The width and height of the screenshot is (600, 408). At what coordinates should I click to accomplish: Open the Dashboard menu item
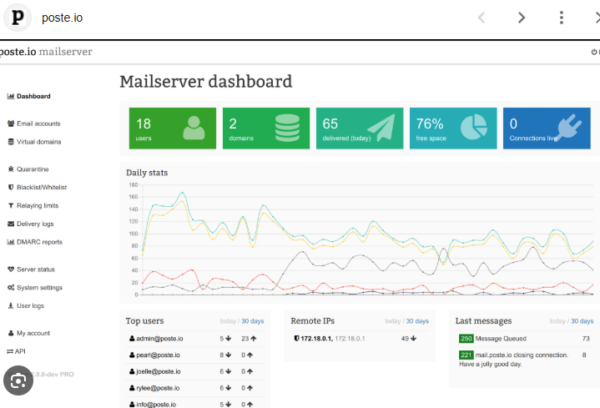[29, 96]
